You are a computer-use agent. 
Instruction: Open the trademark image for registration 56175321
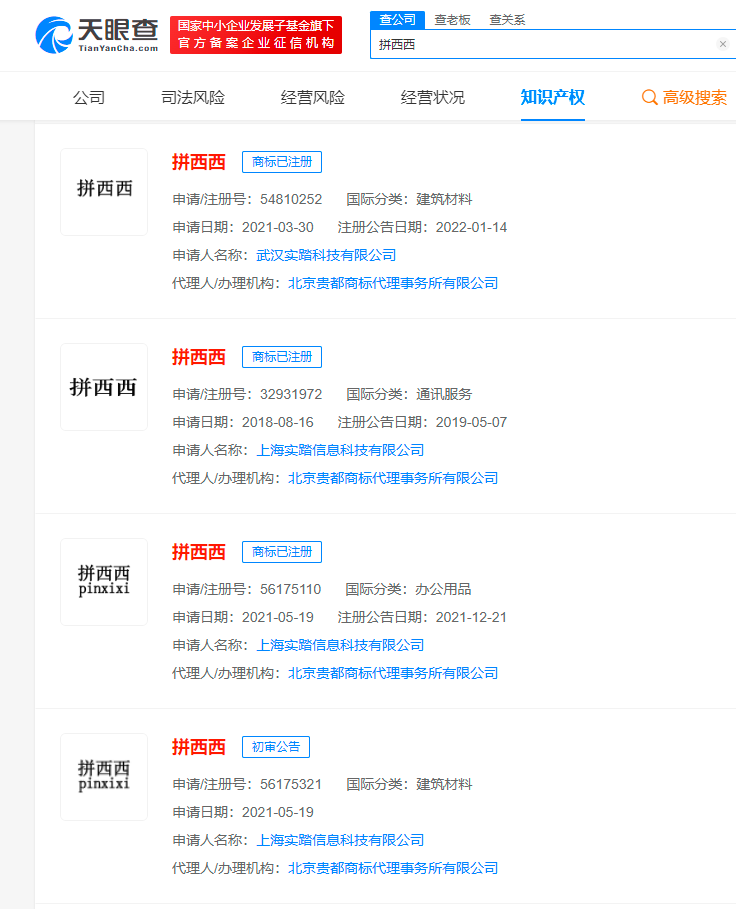click(104, 777)
